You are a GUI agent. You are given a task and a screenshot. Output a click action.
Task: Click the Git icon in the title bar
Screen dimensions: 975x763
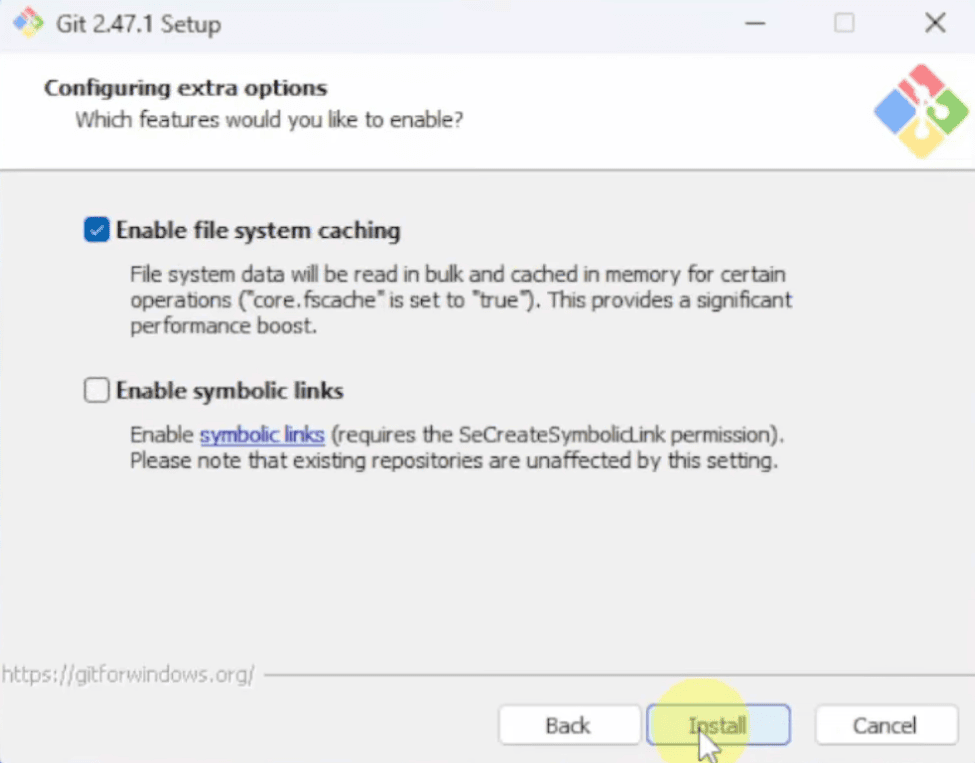coord(29,23)
